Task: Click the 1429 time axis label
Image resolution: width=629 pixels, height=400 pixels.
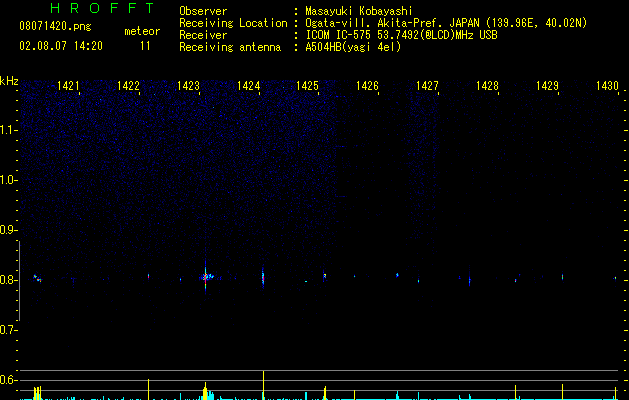Action: (547, 86)
